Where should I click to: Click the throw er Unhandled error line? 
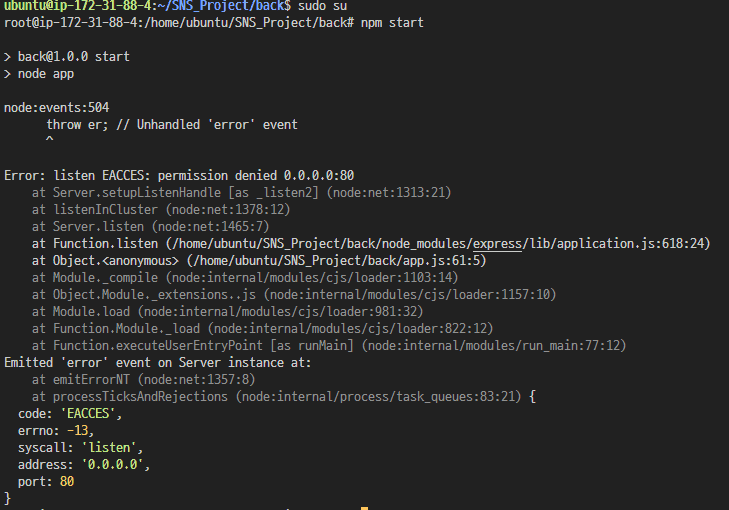pyautogui.click(x=172, y=125)
